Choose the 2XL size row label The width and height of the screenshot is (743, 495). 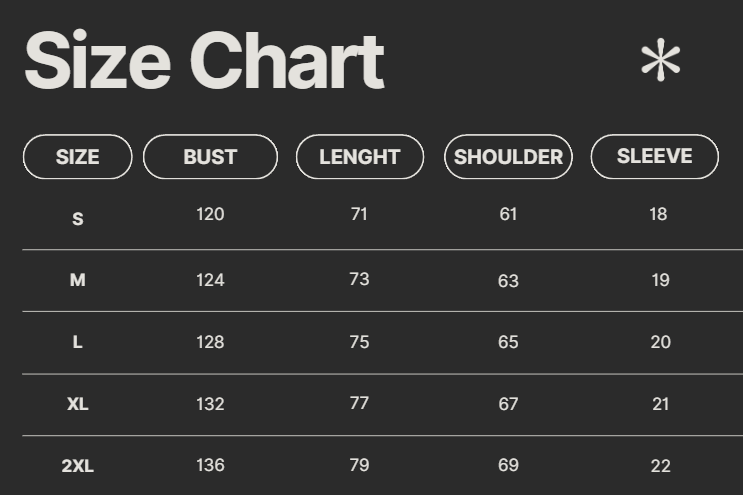[x=78, y=466]
